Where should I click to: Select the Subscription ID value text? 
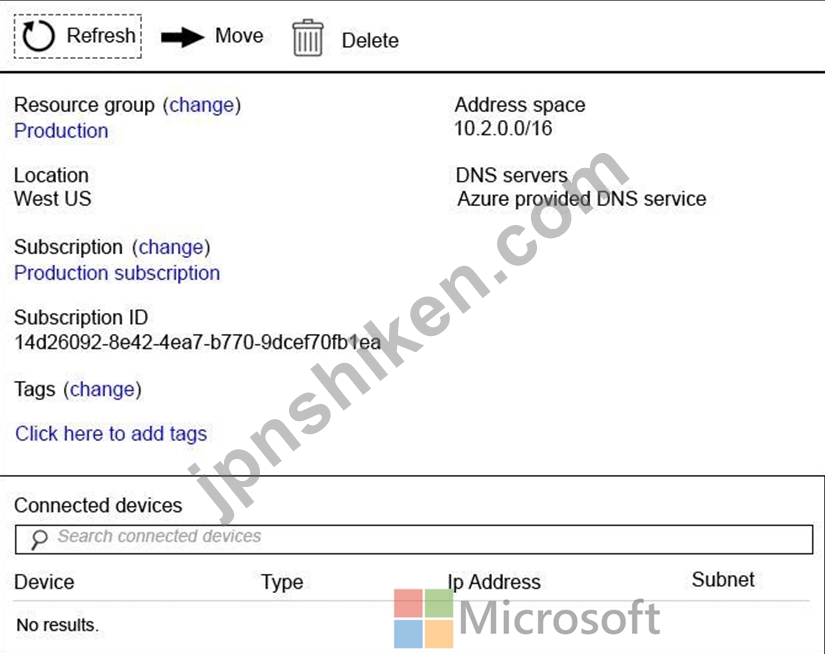coord(197,343)
